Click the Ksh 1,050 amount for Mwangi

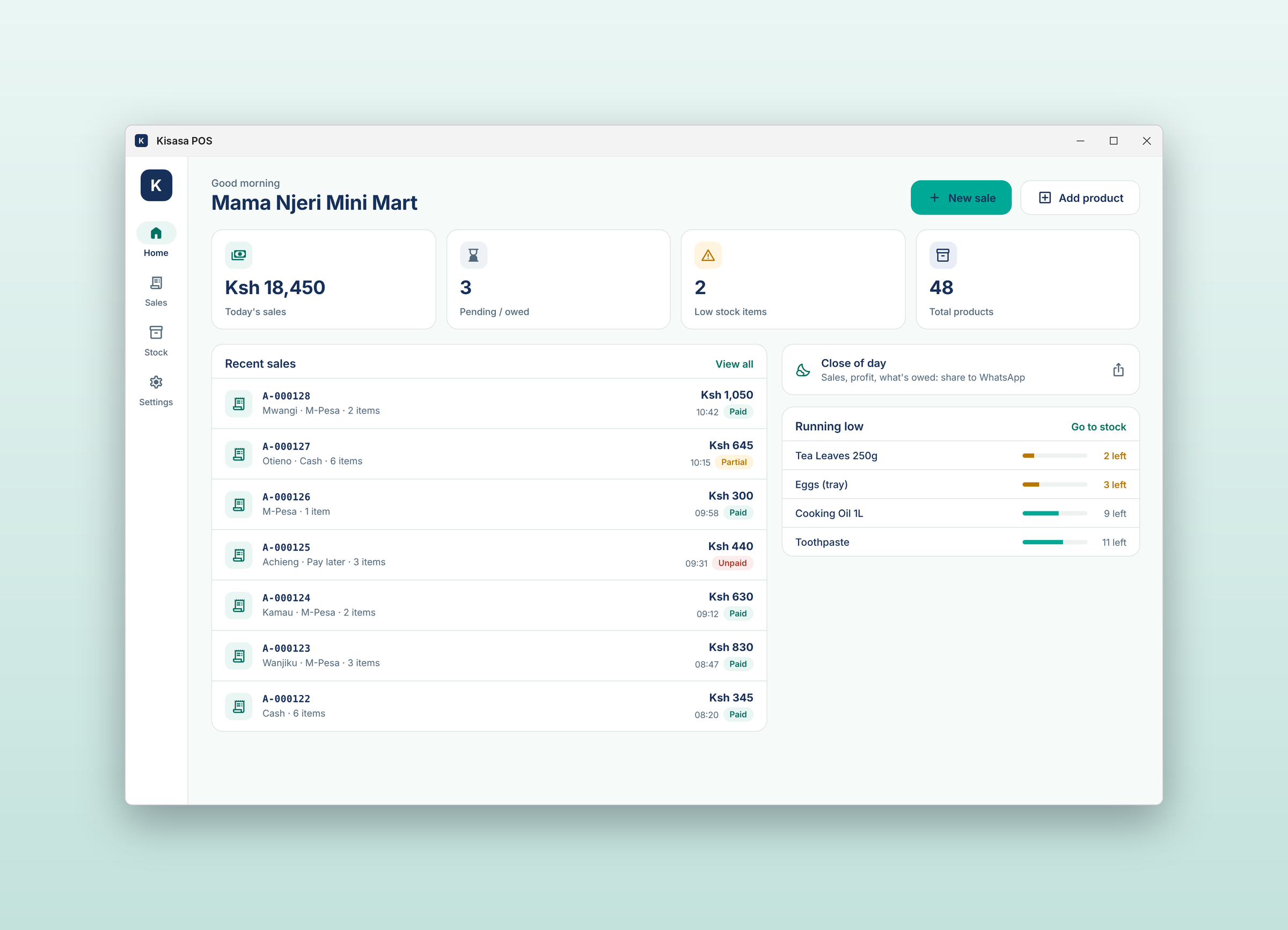point(726,394)
